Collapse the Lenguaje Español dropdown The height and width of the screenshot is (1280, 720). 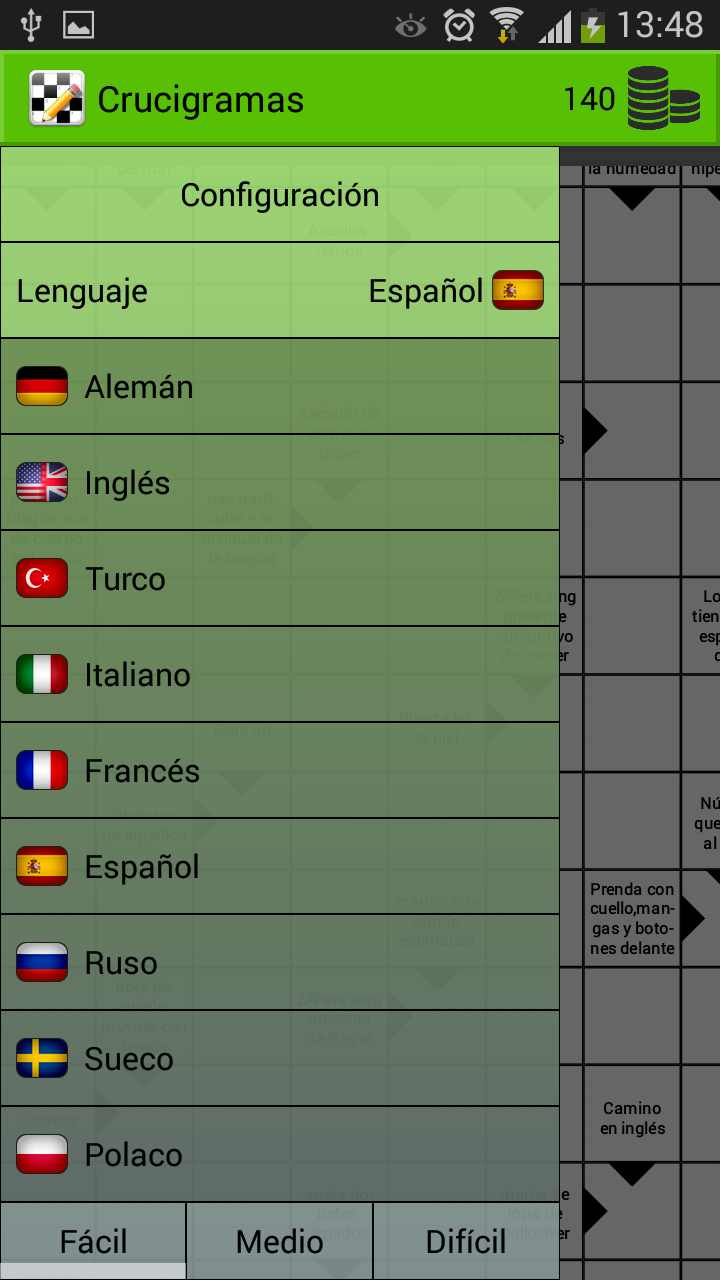pyautogui.click(x=280, y=290)
